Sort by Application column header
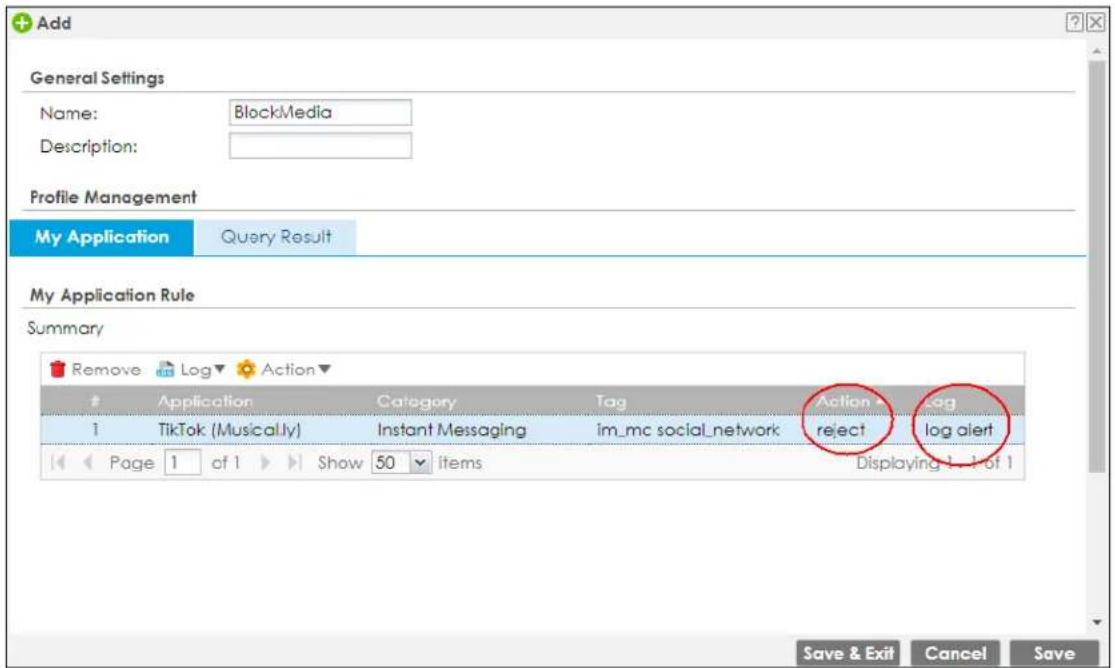This screenshot has width=1115, height=668. pos(205,401)
